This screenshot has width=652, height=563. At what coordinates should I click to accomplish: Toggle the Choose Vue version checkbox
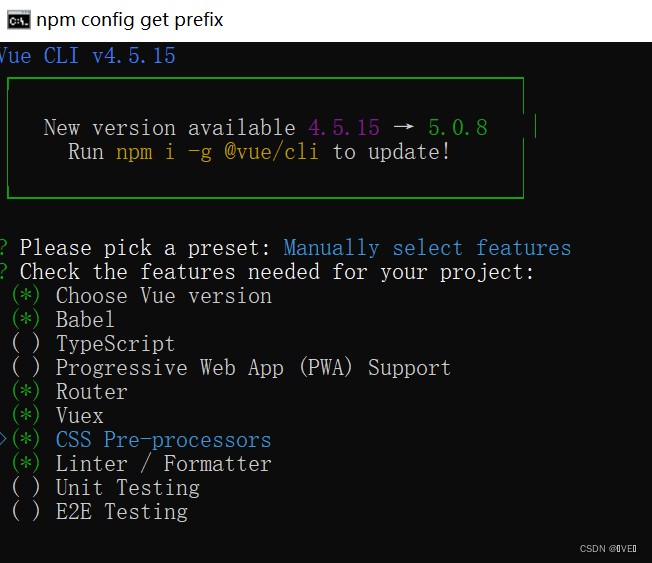point(27,296)
